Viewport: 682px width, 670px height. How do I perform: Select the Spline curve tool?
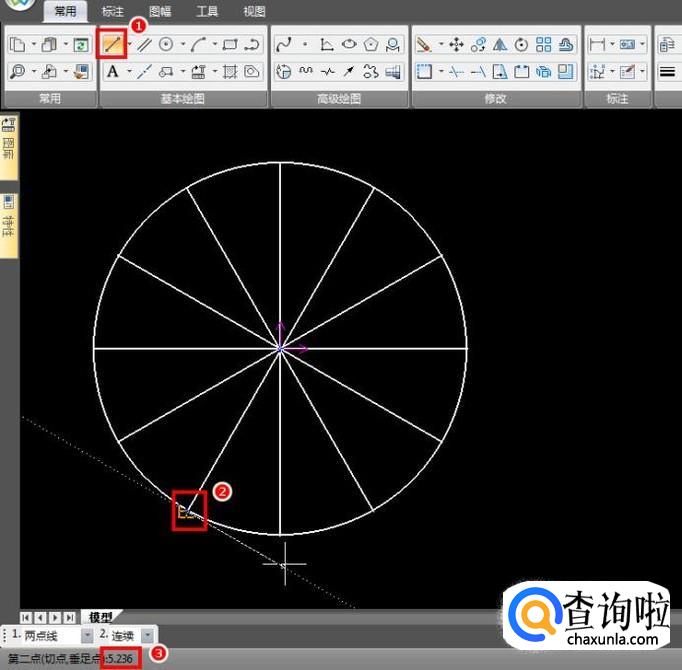tap(283, 44)
